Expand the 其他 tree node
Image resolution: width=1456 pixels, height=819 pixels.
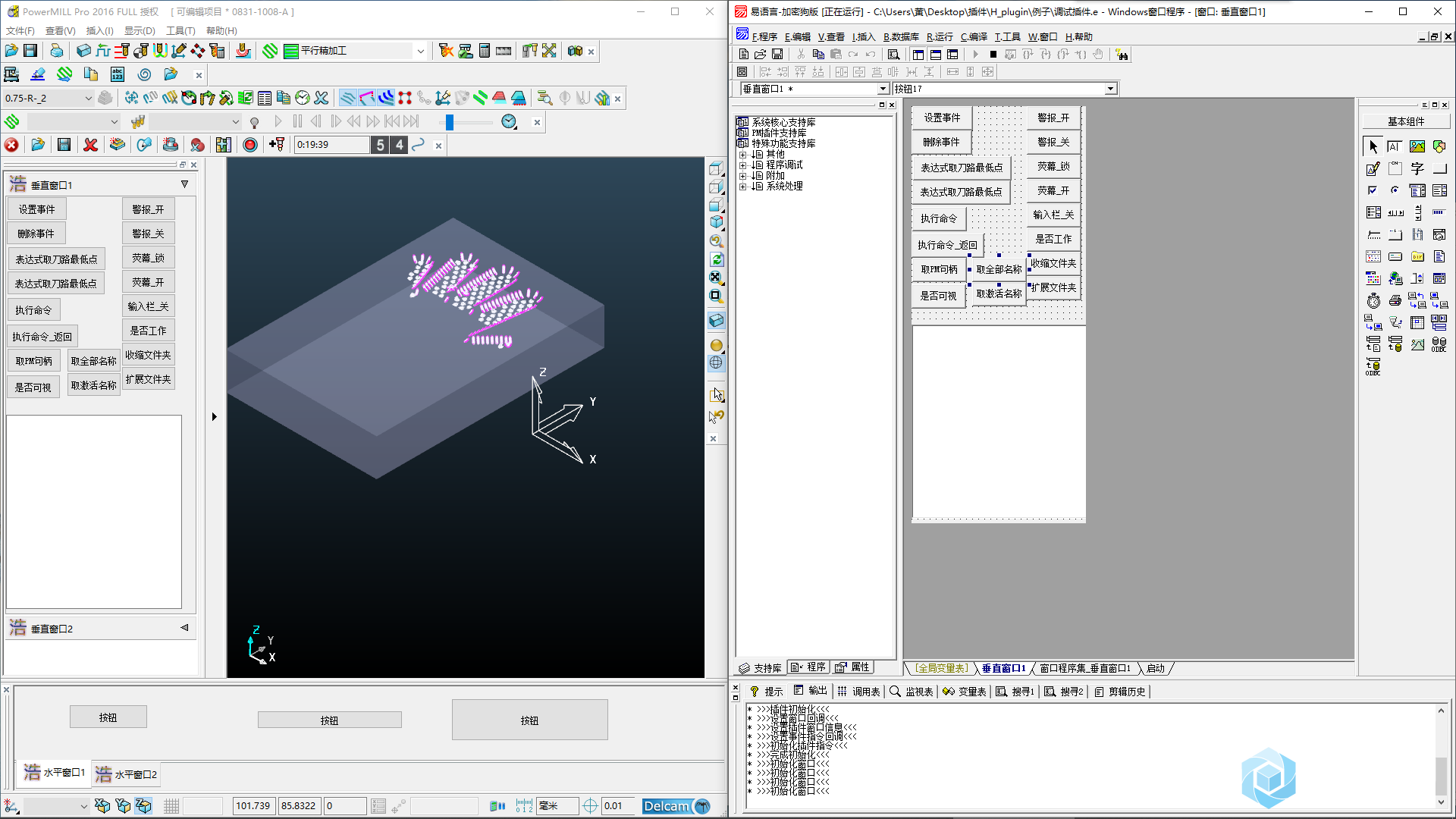pyautogui.click(x=743, y=154)
